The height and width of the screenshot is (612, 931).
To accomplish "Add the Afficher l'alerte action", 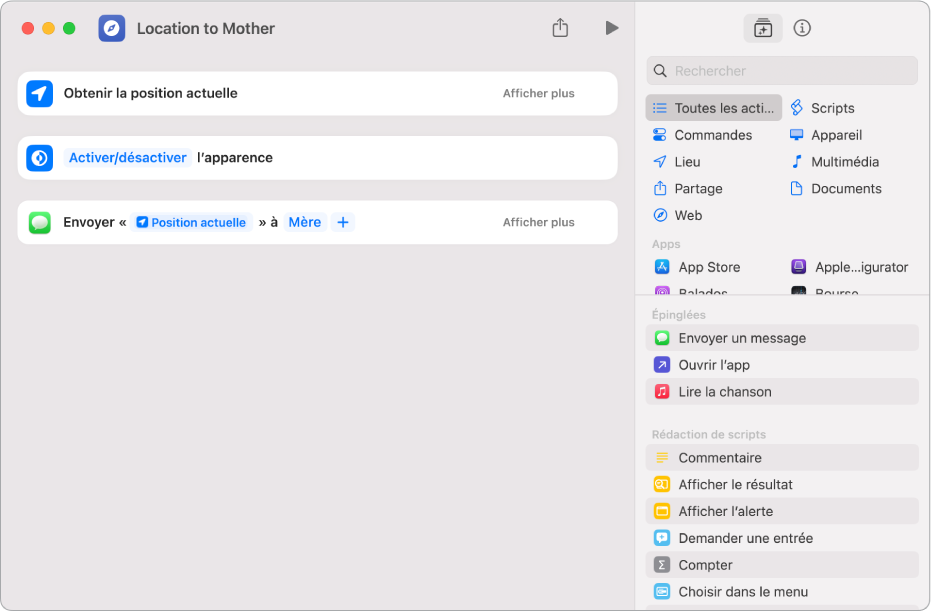I will click(782, 511).
